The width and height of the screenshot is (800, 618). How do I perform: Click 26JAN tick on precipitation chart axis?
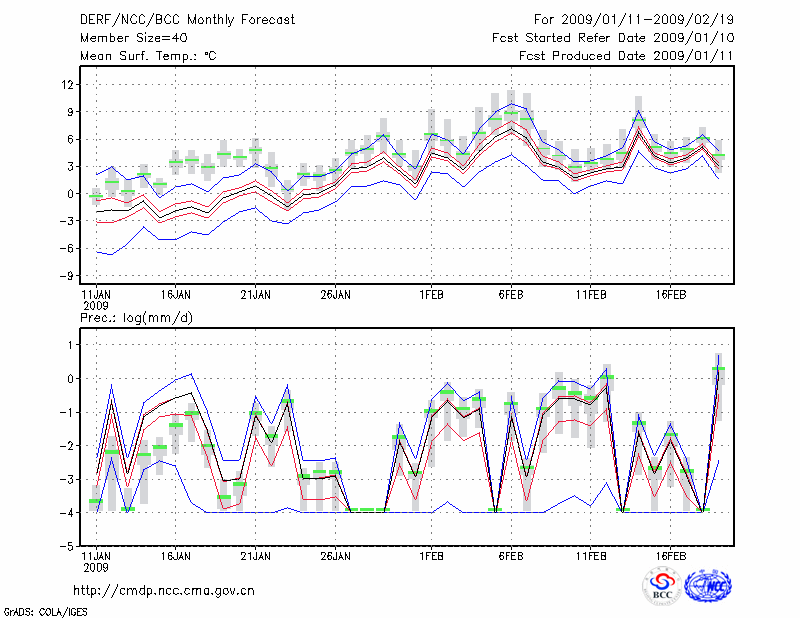(x=335, y=553)
